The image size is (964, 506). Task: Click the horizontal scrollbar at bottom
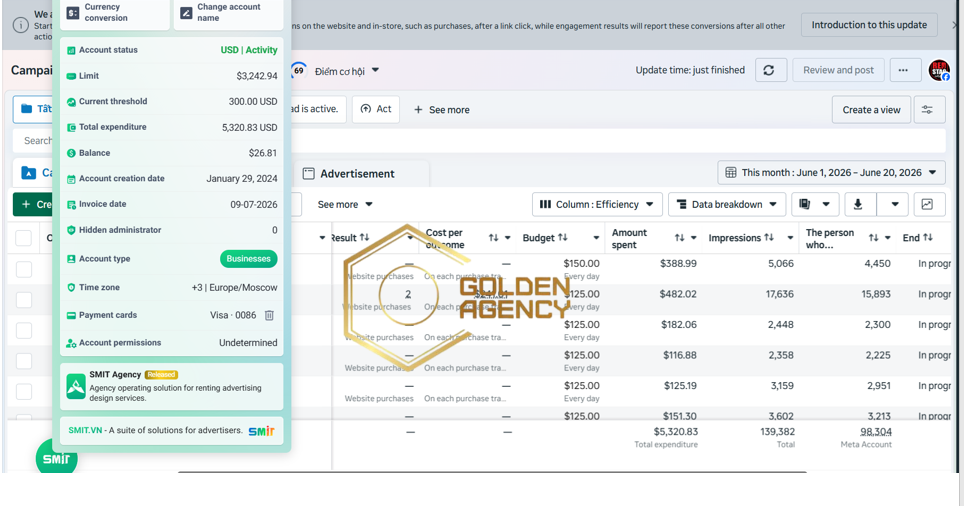click(x=492, y=472)
